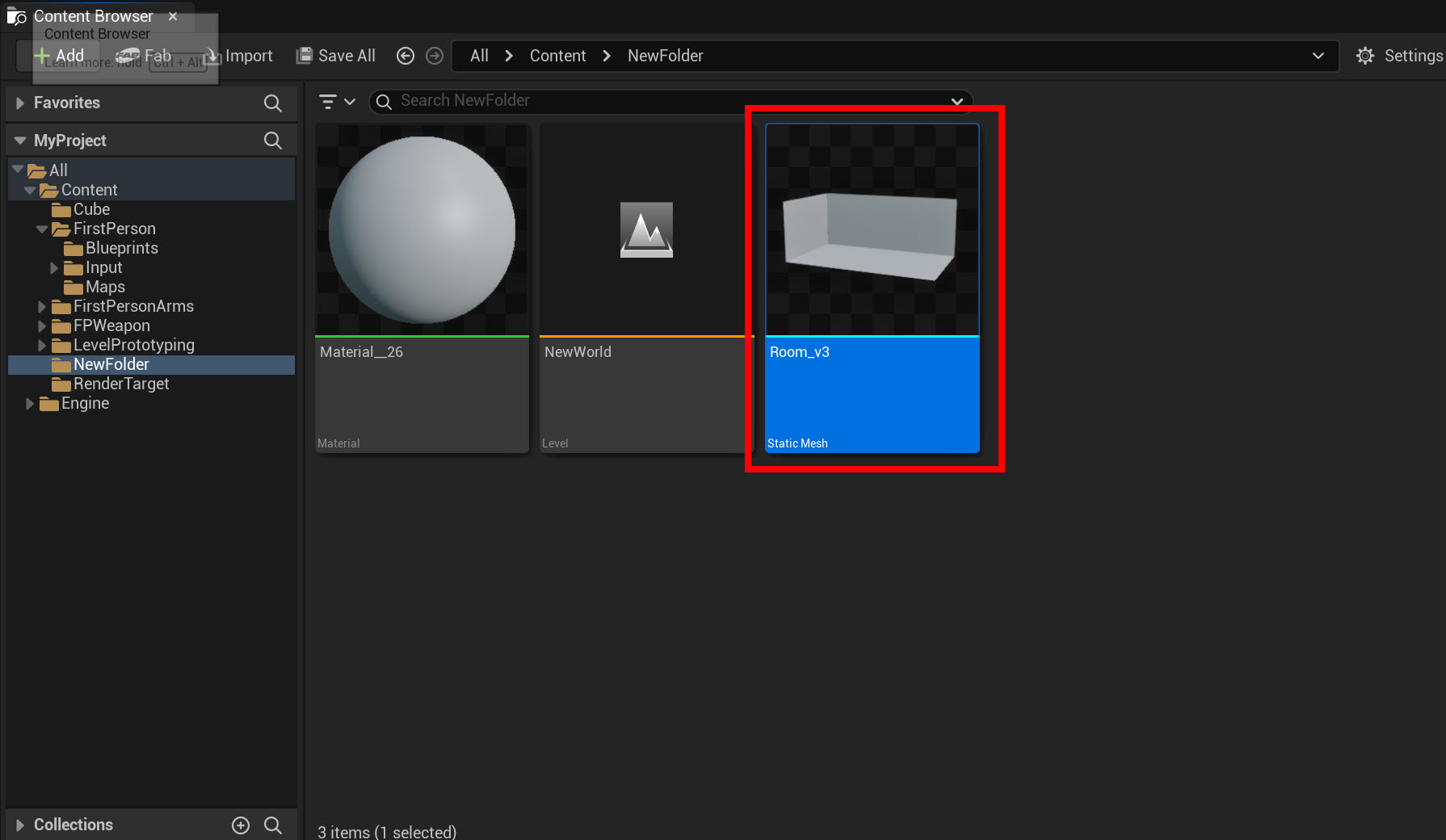Screen dimensions: 1446x840
Task: Go back in folder history
Action: tap(406, 56)
